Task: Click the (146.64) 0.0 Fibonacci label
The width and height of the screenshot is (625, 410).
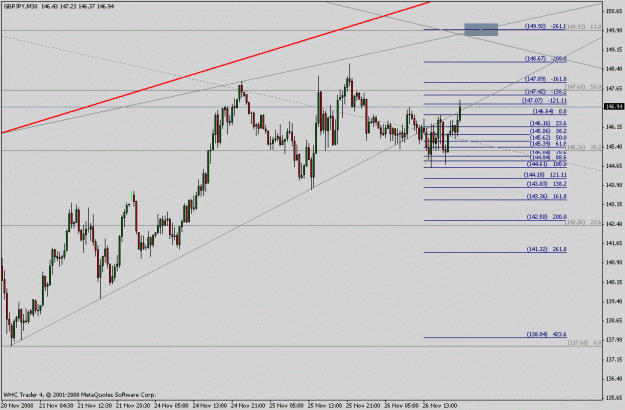Action: click(550, 112)
